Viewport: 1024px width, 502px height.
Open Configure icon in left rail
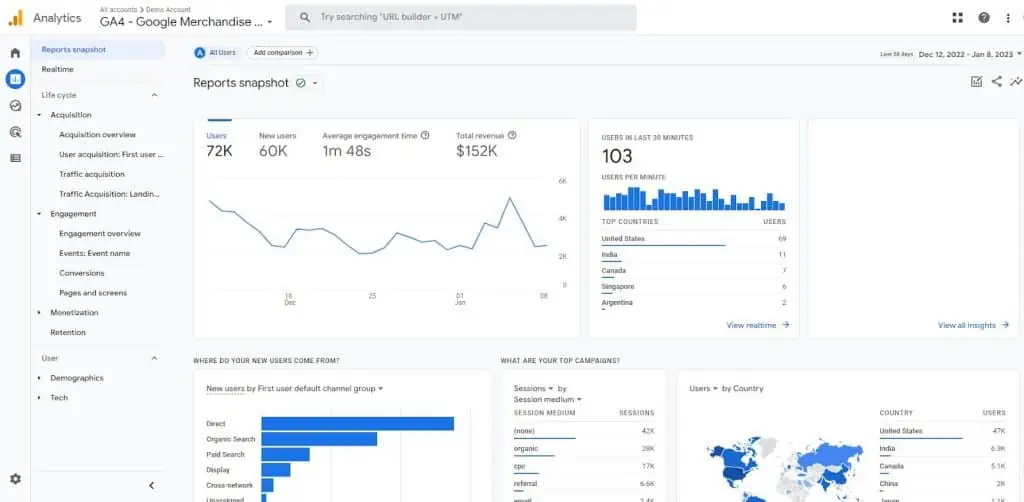tap(15, 158)
